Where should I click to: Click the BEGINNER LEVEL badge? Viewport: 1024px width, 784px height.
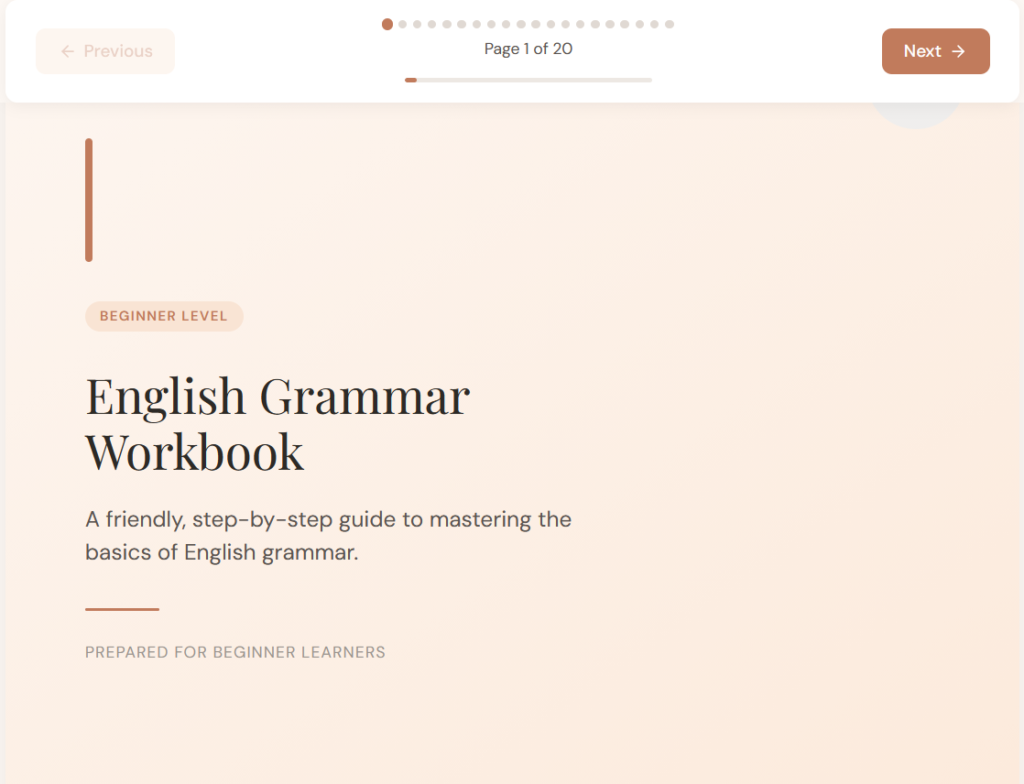164,316
